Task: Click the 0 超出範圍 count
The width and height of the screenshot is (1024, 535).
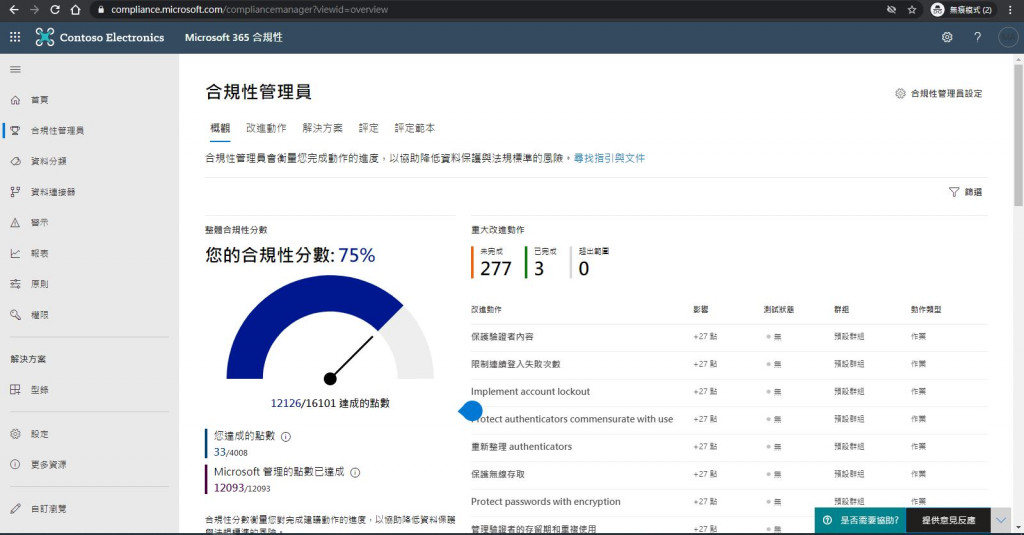Action: pos(584,268)
